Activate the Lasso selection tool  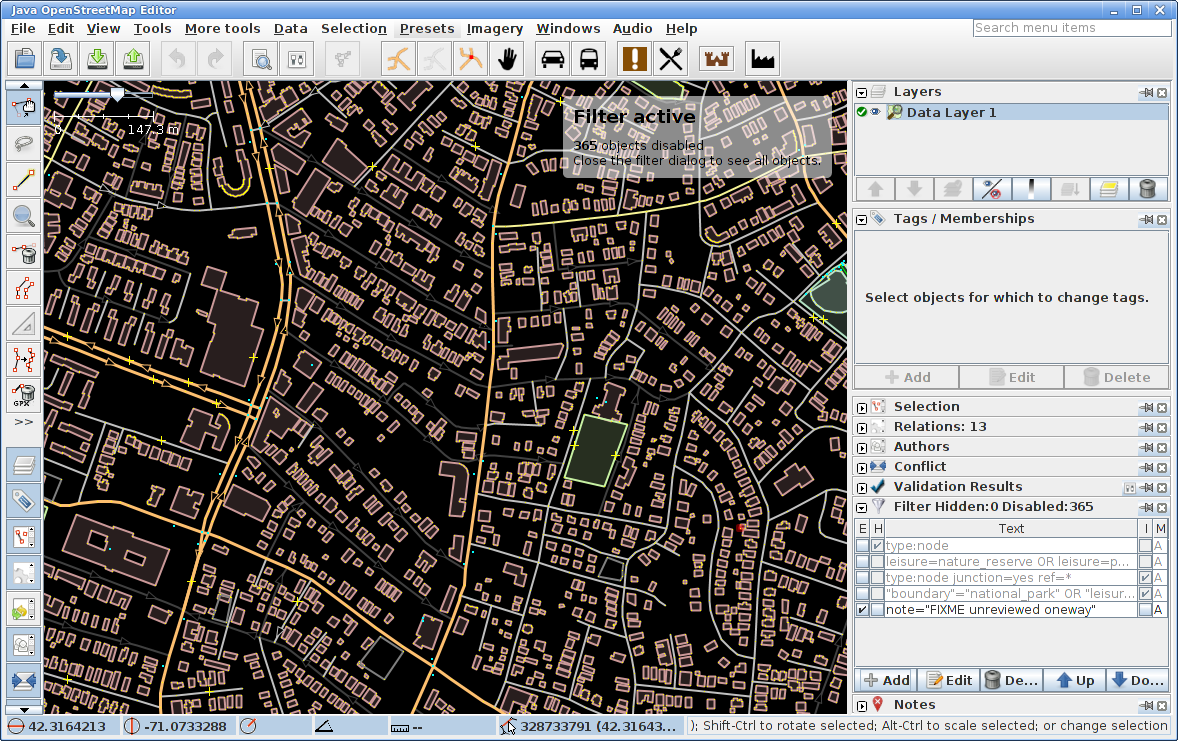click(24, 144)
